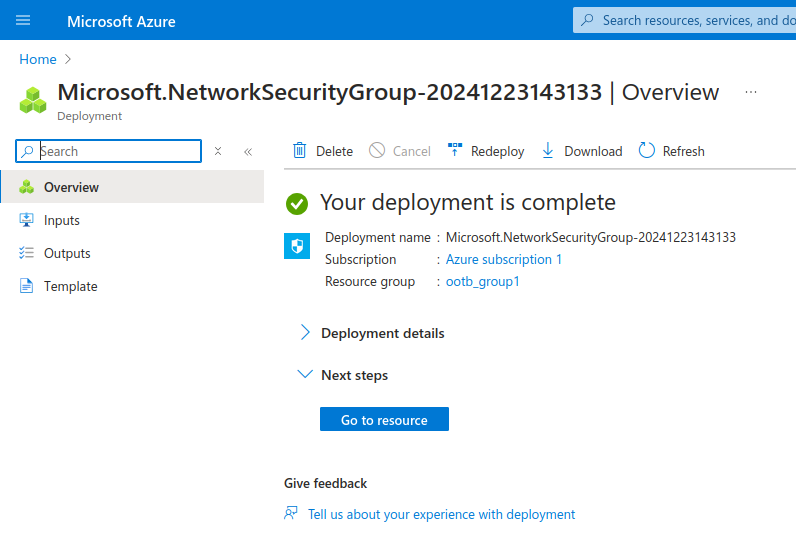Click the breadcrumb chevron after Home
The image size is (796, 555).
point(68,59)
